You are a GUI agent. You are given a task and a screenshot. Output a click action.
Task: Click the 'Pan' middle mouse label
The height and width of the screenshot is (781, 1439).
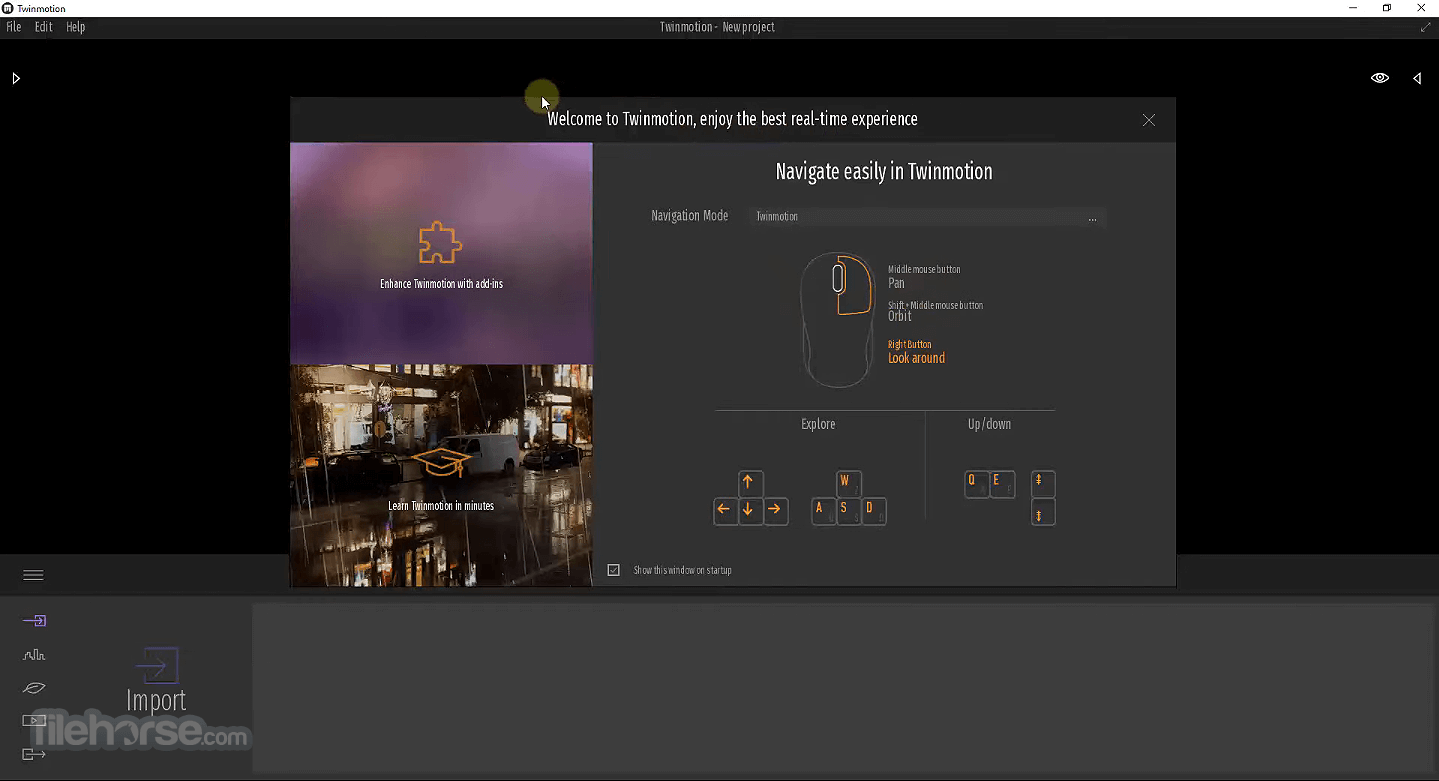point(896,283)
